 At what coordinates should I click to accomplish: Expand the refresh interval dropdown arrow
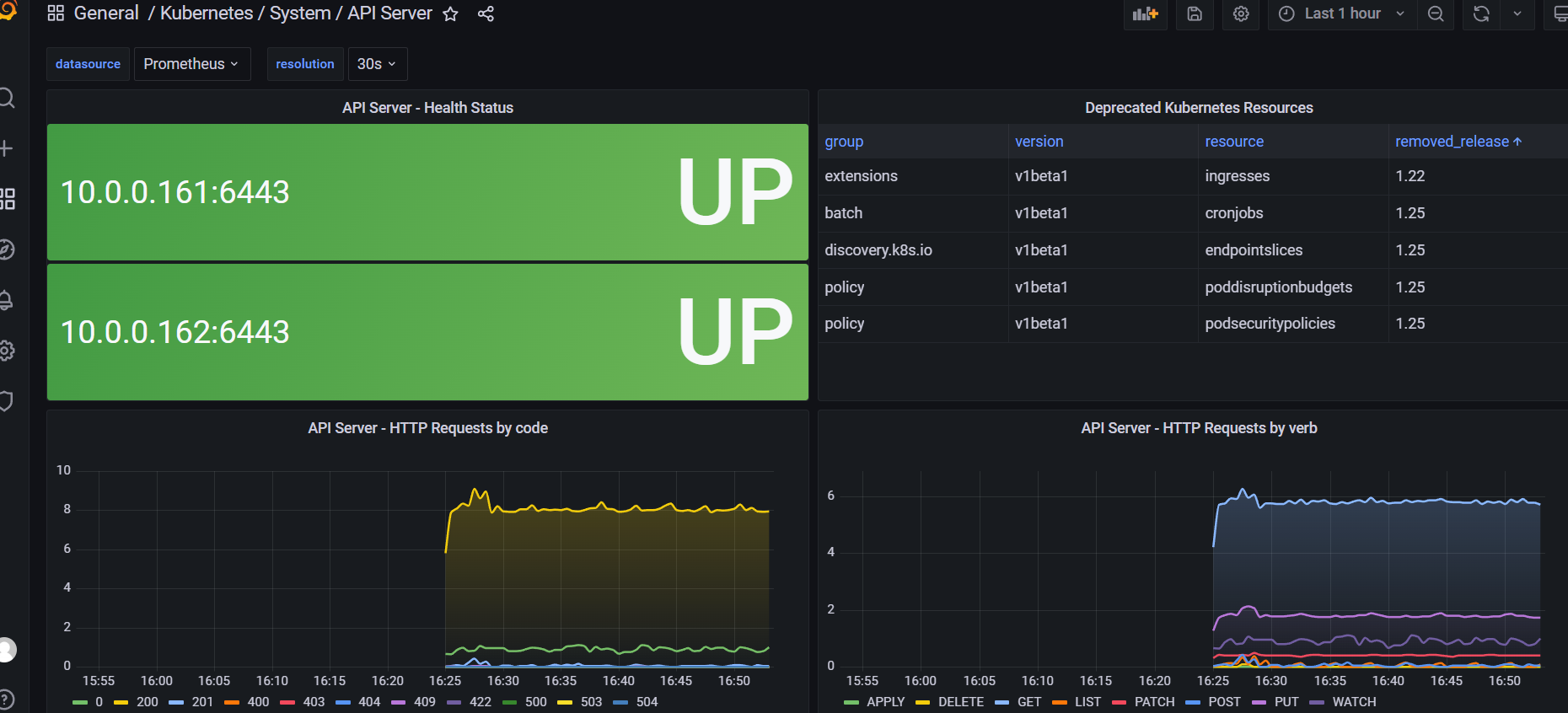(x=1517, y=14)
